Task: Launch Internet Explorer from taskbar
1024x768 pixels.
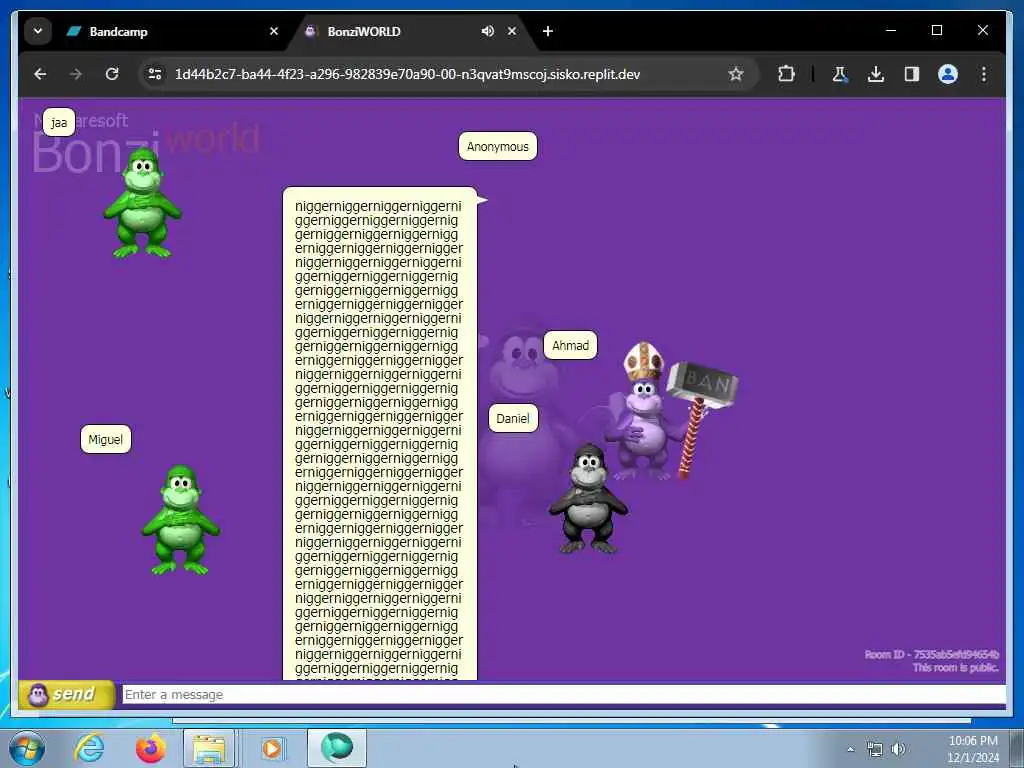Action: pos(89,748)
